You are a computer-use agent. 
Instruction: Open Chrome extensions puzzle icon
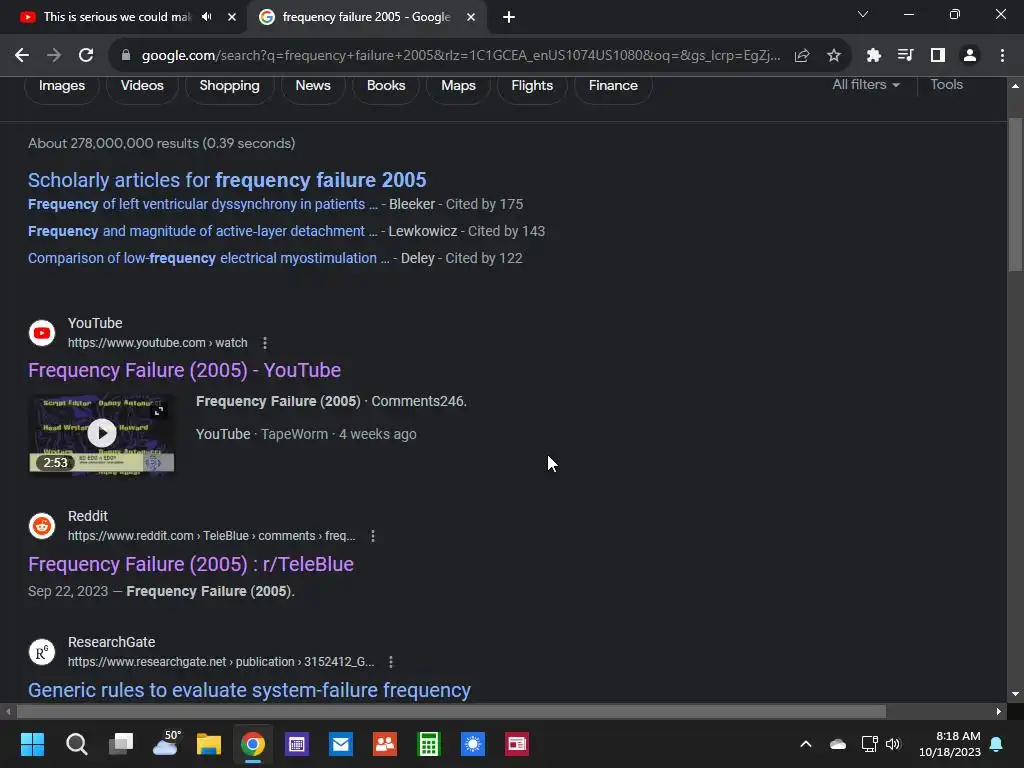click(x=874, y=56)
